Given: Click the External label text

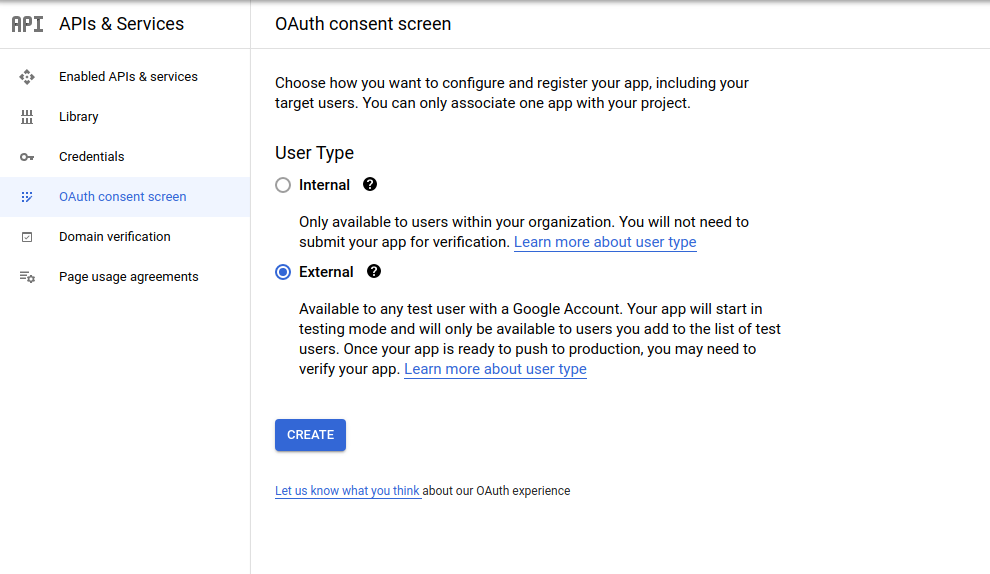Looking at the screenshot, I should [x=326, y=272].
